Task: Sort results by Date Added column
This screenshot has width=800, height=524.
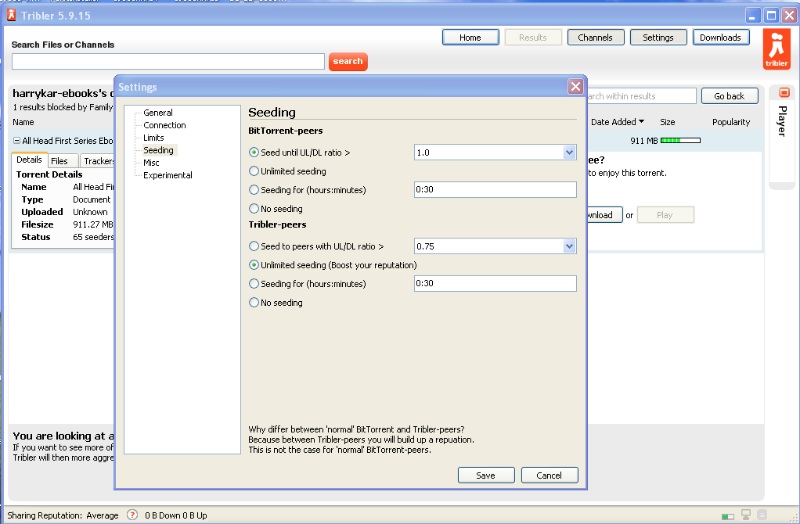Action: click(616, 122)
